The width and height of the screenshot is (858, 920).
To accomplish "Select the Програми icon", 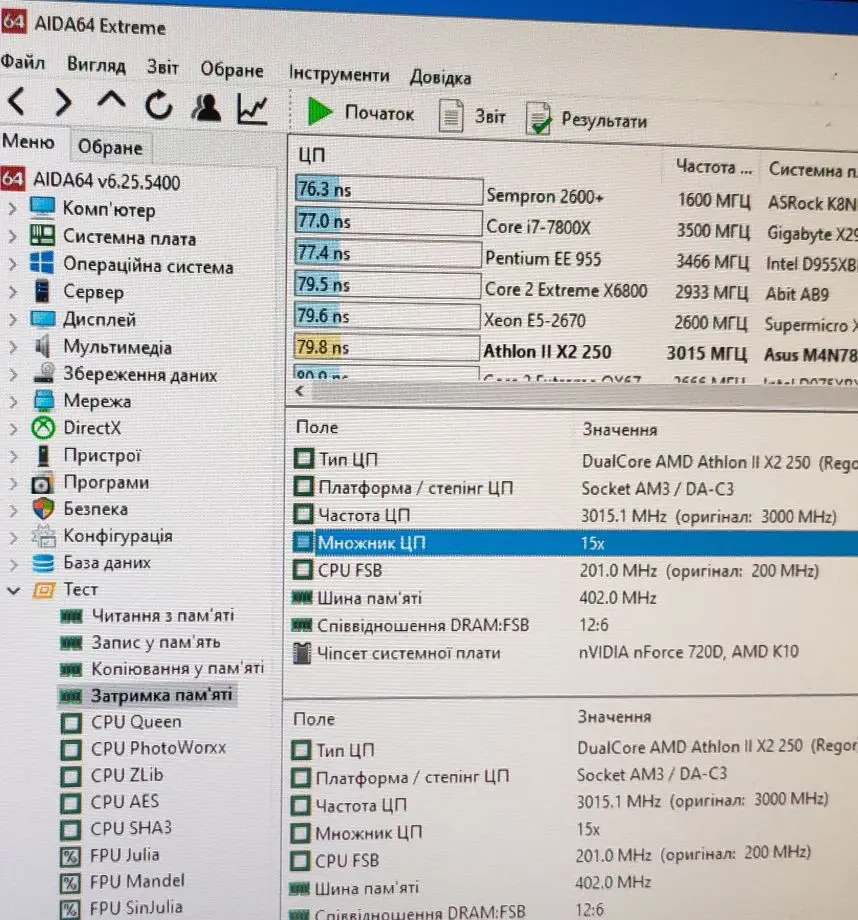I will click(x=42, y=484).
